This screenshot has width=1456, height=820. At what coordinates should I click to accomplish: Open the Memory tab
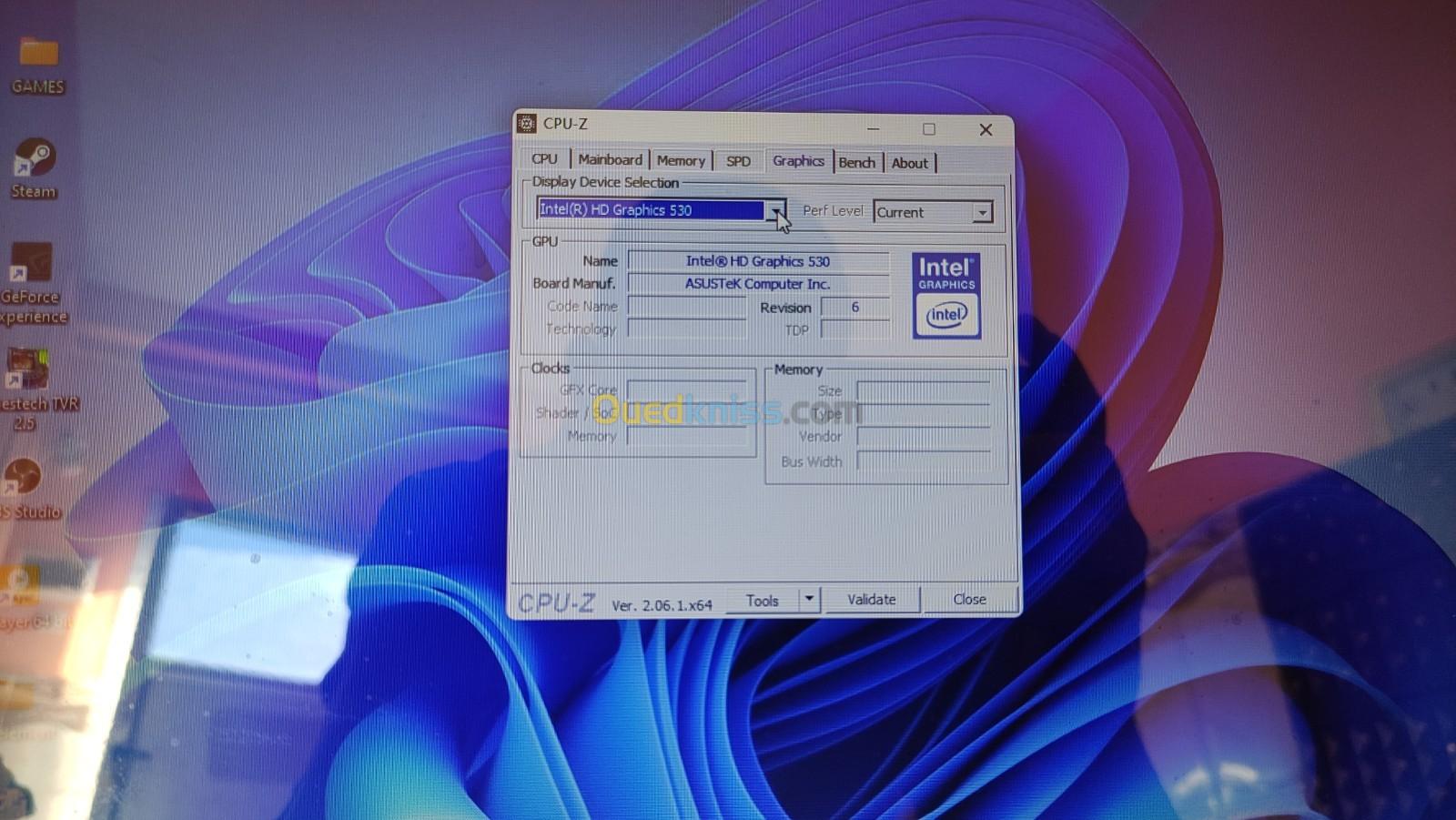[681, 161]
